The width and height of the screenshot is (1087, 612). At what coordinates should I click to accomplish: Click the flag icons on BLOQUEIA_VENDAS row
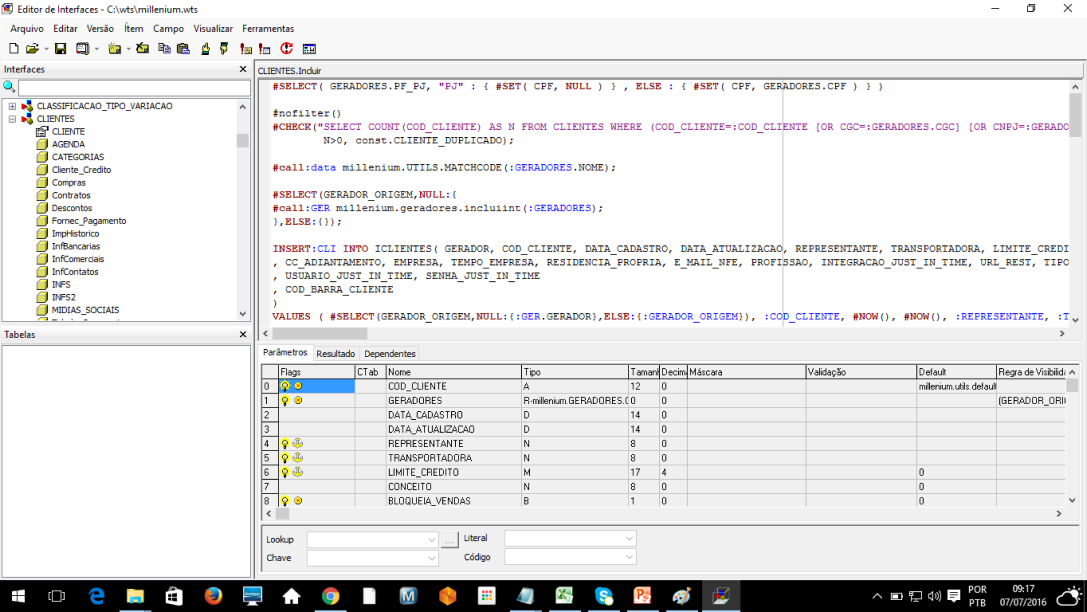pyautogui.click(x=291, y=500)
